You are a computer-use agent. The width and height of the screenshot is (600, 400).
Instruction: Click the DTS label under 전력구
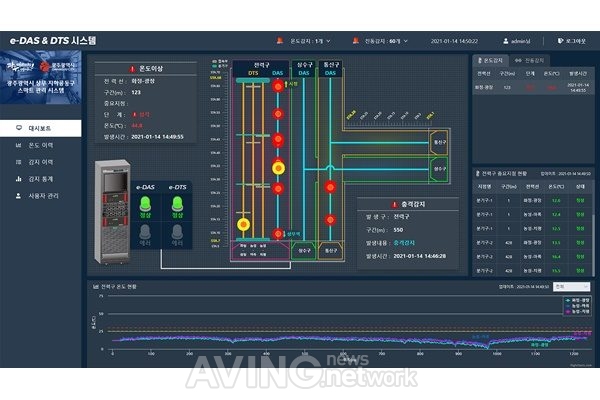253,73
